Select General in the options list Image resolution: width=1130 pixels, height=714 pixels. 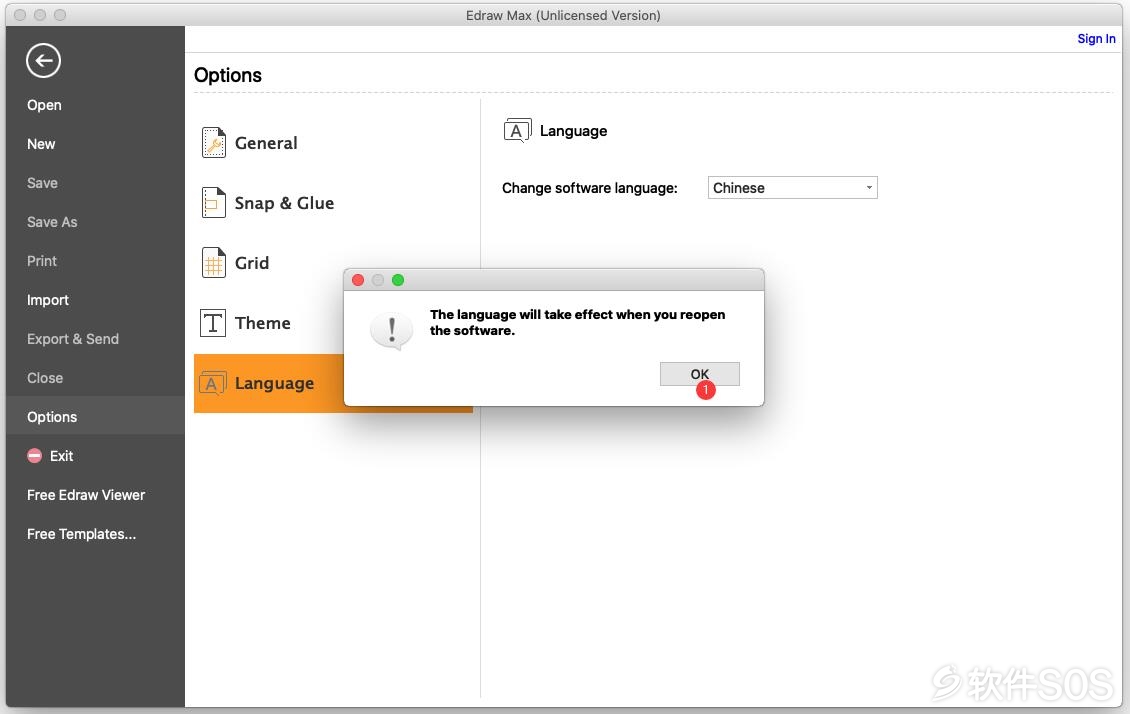(266, 143)
